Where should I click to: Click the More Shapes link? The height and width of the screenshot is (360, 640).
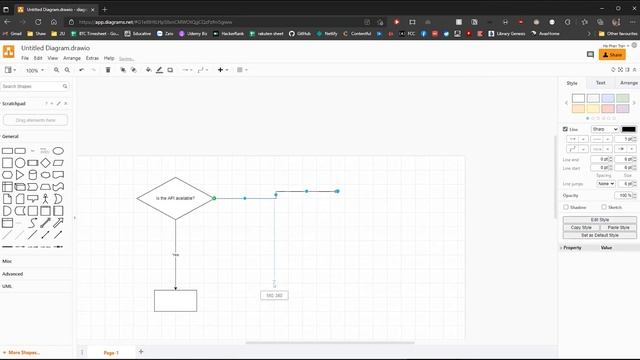[x=21, y=353]
